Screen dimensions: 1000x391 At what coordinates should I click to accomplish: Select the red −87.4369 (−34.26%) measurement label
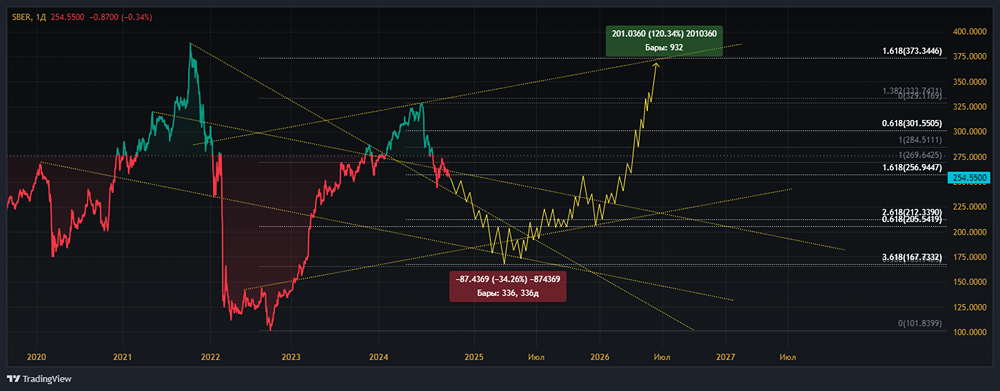click(507, 286)
